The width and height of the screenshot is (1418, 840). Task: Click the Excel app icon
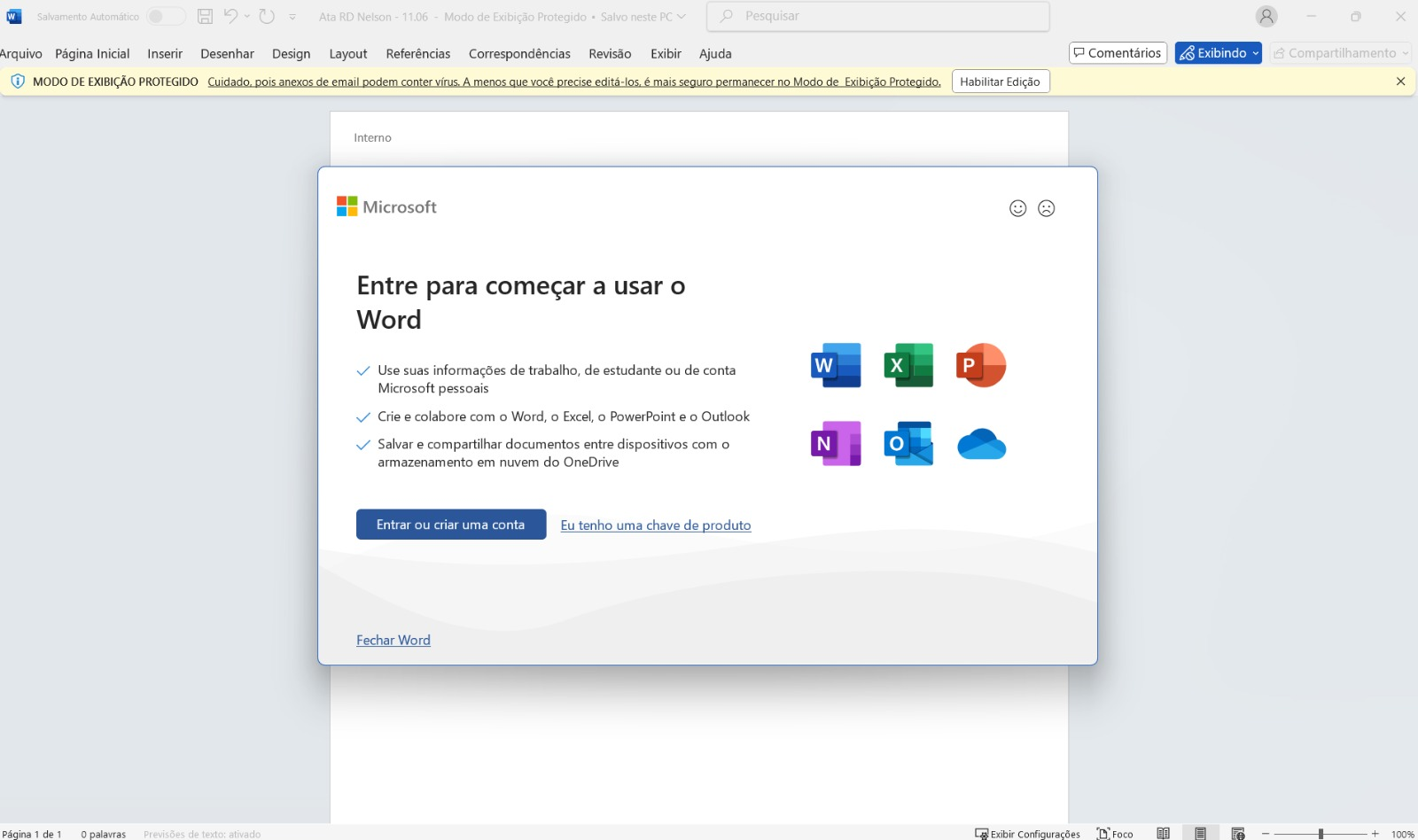coord(908,365)
